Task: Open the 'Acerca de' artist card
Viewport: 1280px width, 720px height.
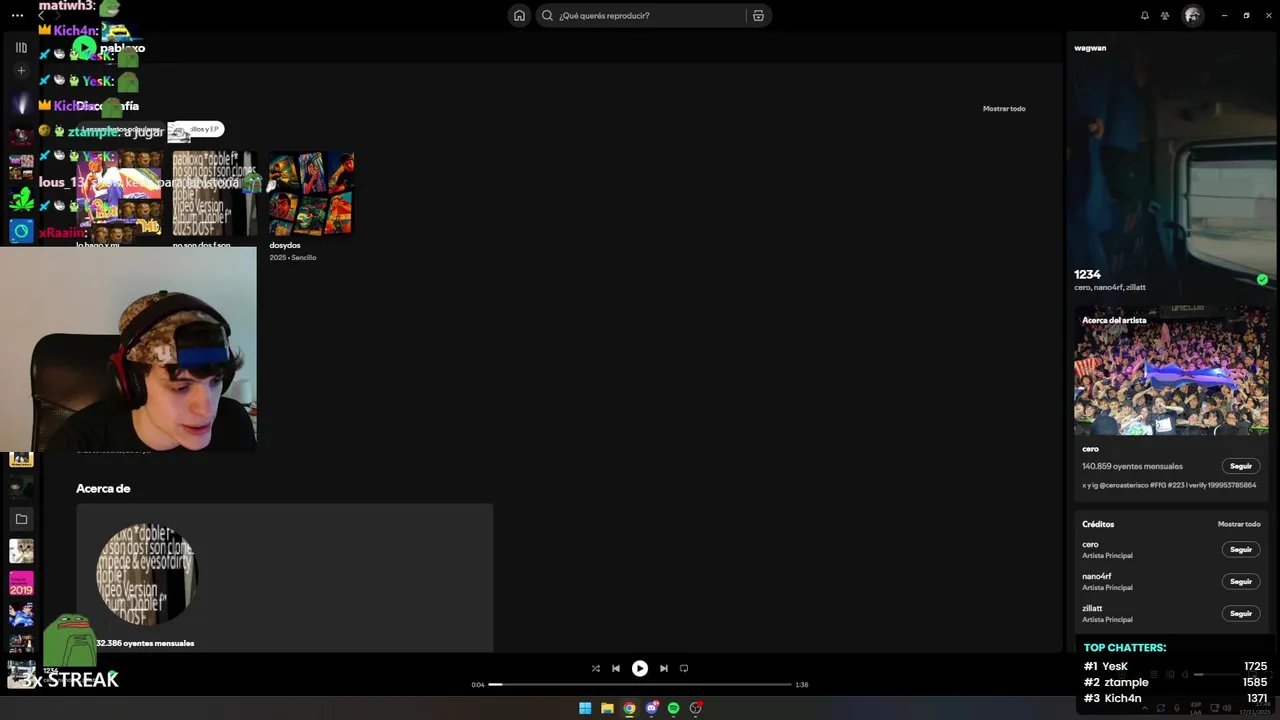Action: pyautogui.click(x=284, y=578)
